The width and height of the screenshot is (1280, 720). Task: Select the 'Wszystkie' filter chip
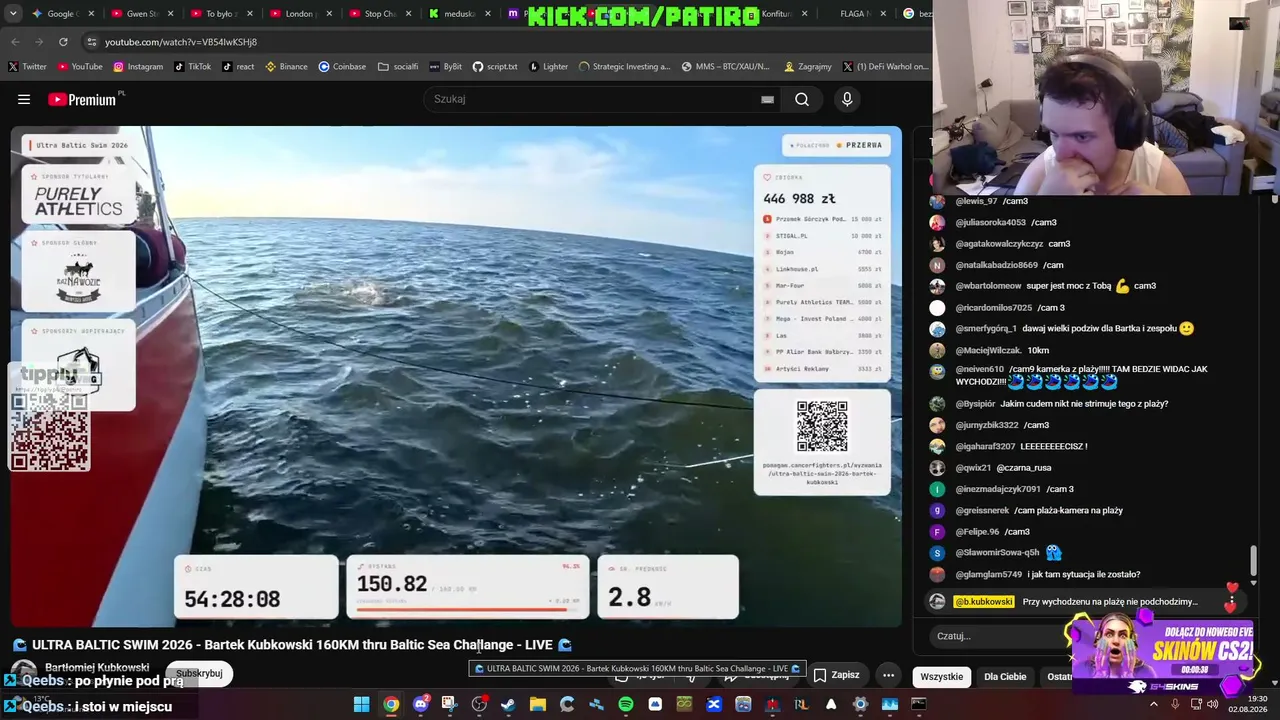(942, 677)
